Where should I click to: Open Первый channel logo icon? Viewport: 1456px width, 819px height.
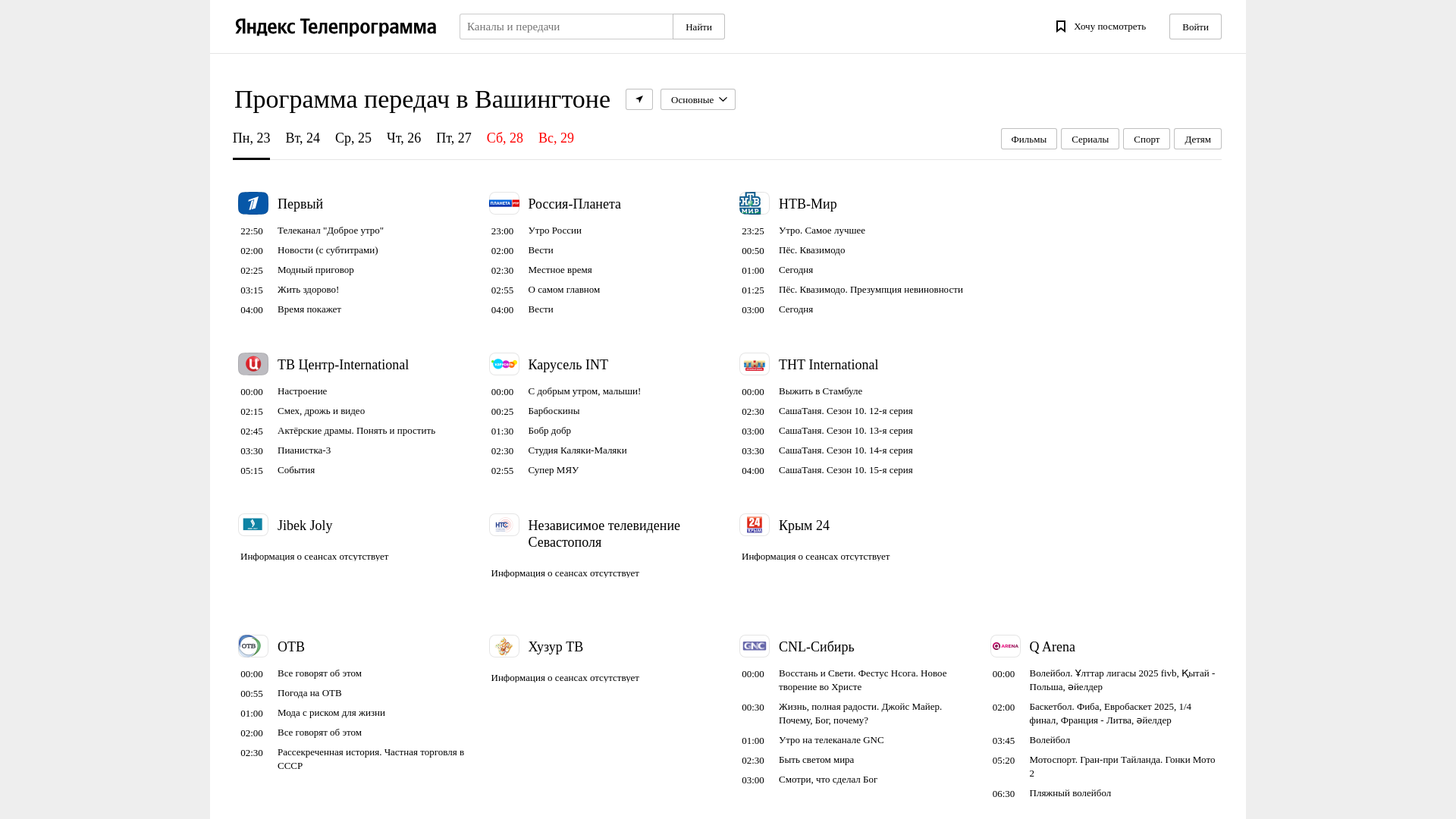coord(253,203)
